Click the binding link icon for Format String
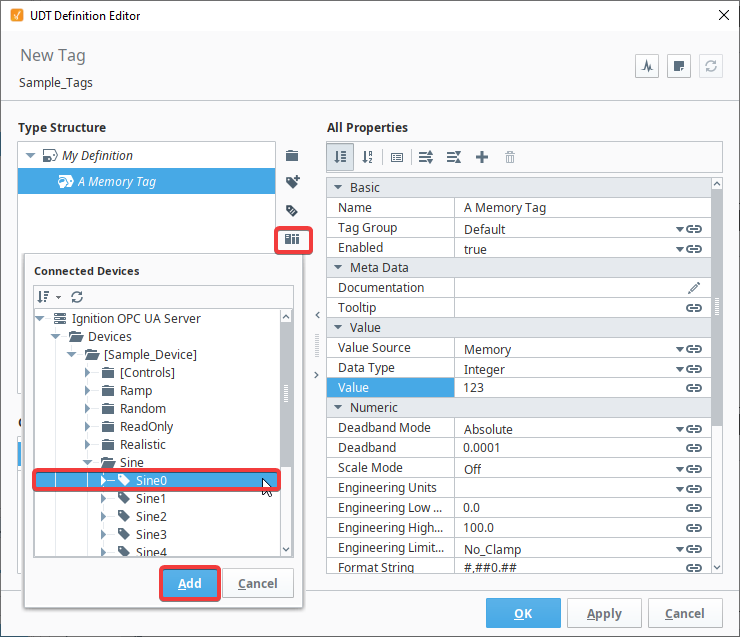This screenshot has height=637, width=740. [694, 568]
